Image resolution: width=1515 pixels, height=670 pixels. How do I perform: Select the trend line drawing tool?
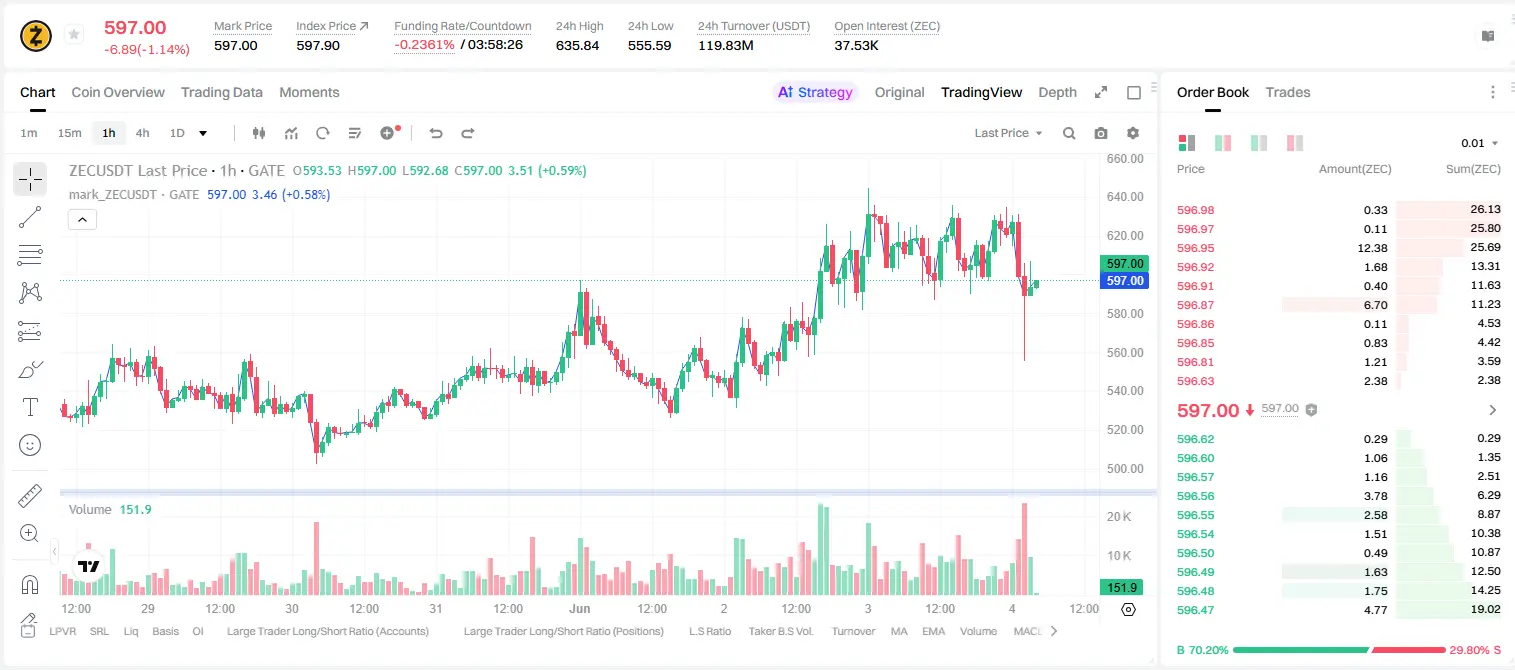[30, 217]
